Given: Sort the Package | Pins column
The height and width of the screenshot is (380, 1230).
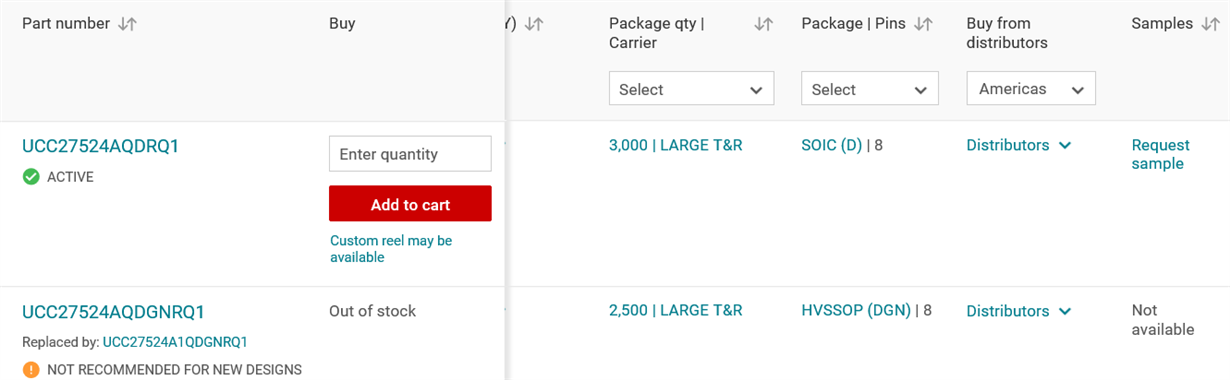Looking at the screenshot, I should pyautogui.click(x=924, y=24).
